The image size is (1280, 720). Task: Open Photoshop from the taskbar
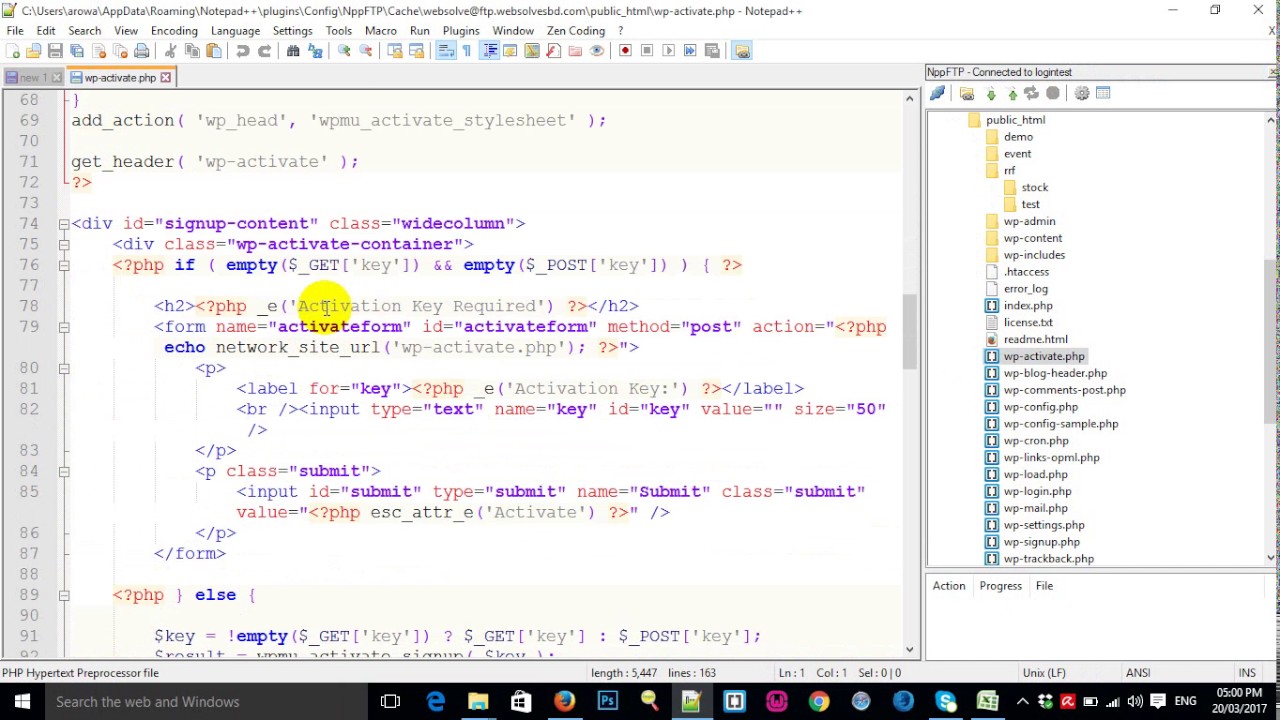tap(607, 702)
